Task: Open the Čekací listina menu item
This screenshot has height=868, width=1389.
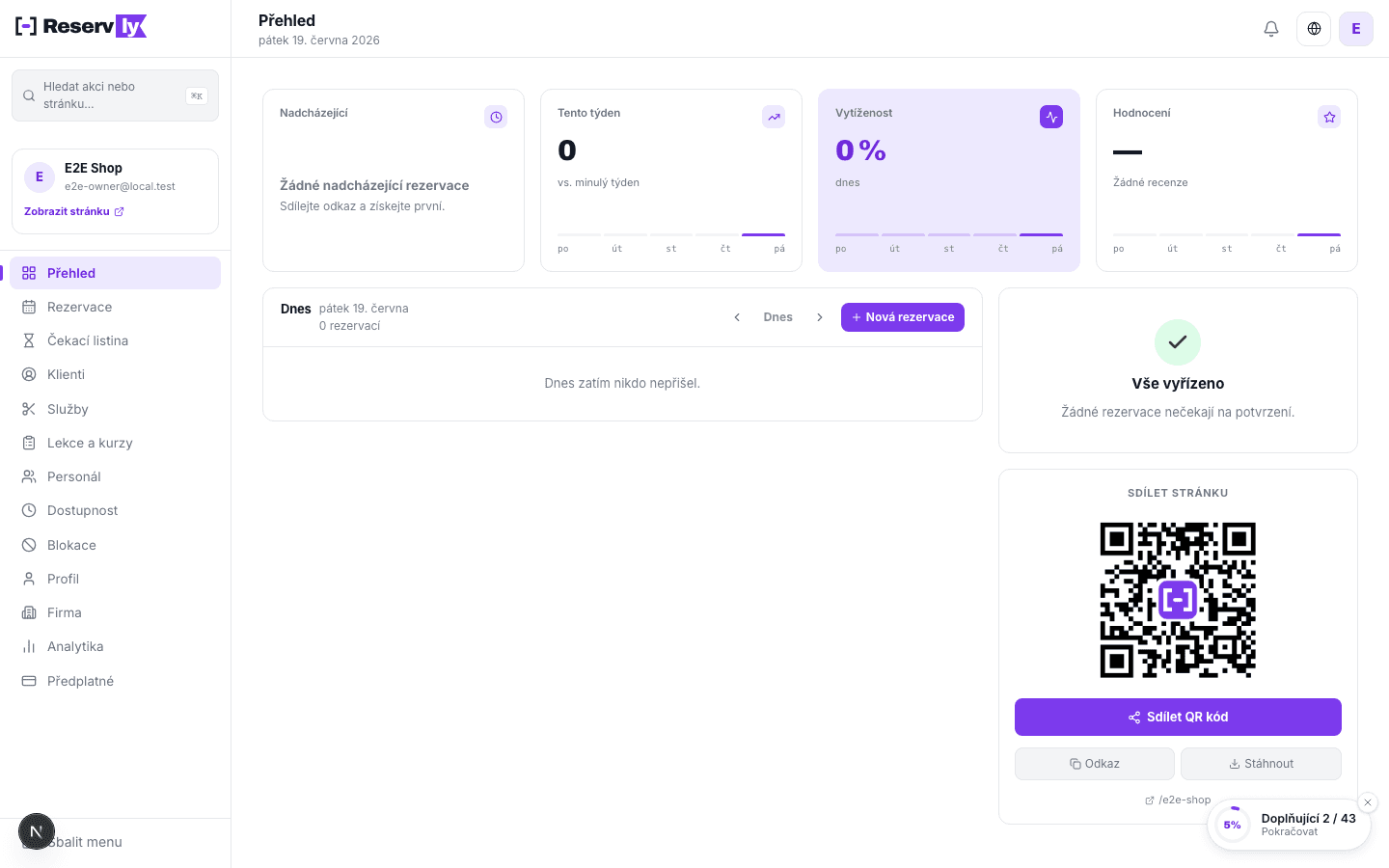Action: coord(115,340)
